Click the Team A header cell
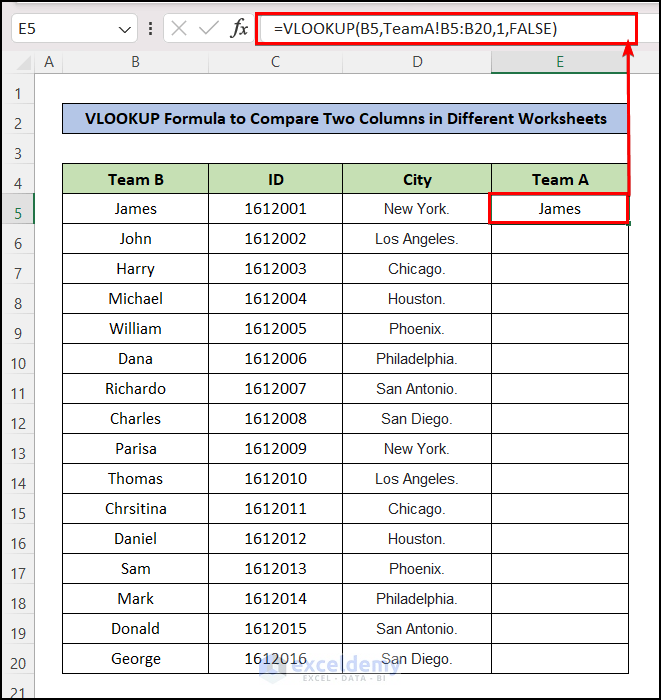The height and width of the screenshot is (700, 661). [559, 180]
